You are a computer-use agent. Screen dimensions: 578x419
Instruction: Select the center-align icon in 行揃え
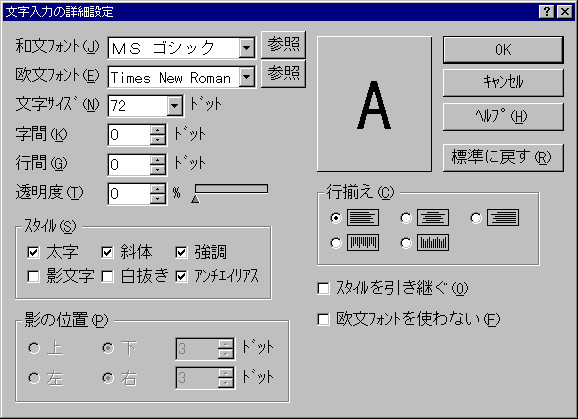433,217
